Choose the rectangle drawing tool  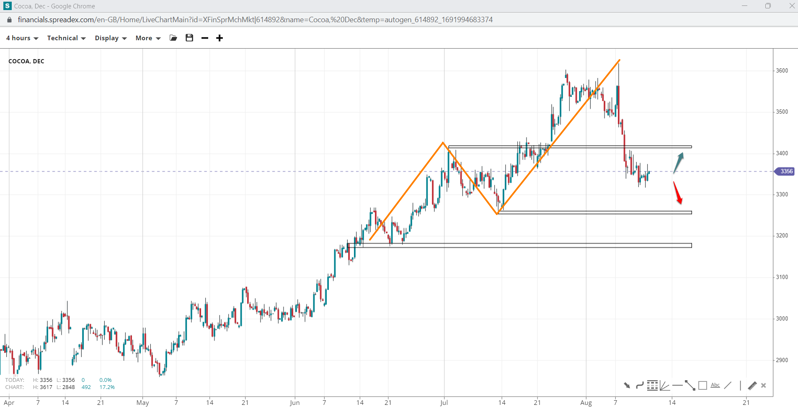coord(702,385)
